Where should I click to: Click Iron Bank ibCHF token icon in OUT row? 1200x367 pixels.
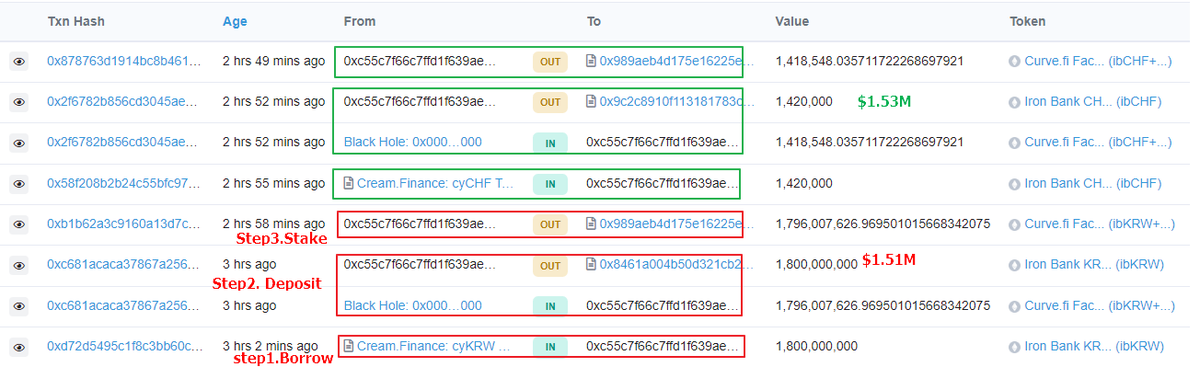1015,102
